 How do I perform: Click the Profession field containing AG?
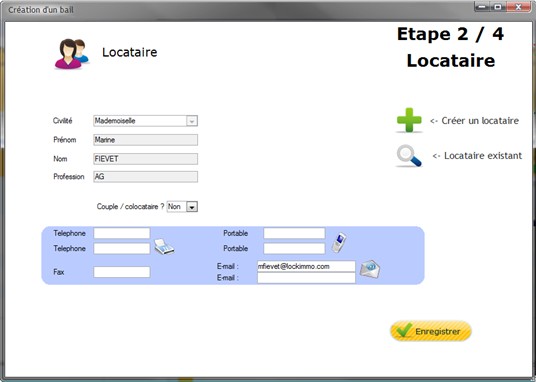(145, 177)
